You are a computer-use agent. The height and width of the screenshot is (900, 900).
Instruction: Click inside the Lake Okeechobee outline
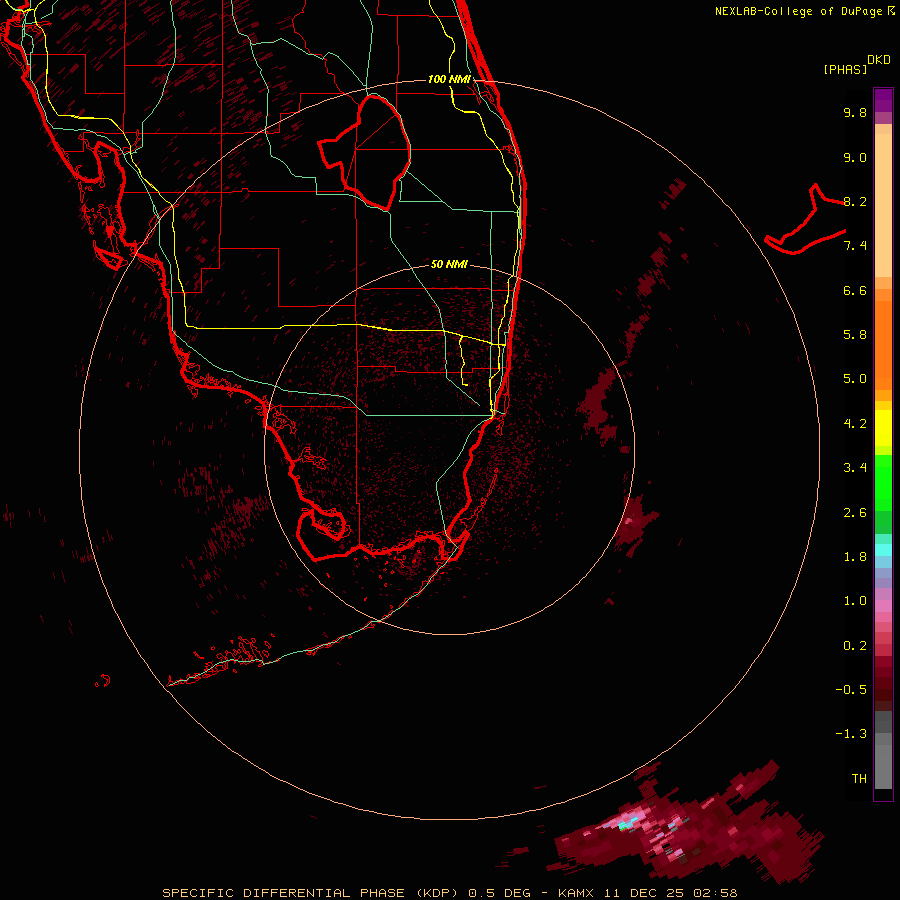coord(373,152)
